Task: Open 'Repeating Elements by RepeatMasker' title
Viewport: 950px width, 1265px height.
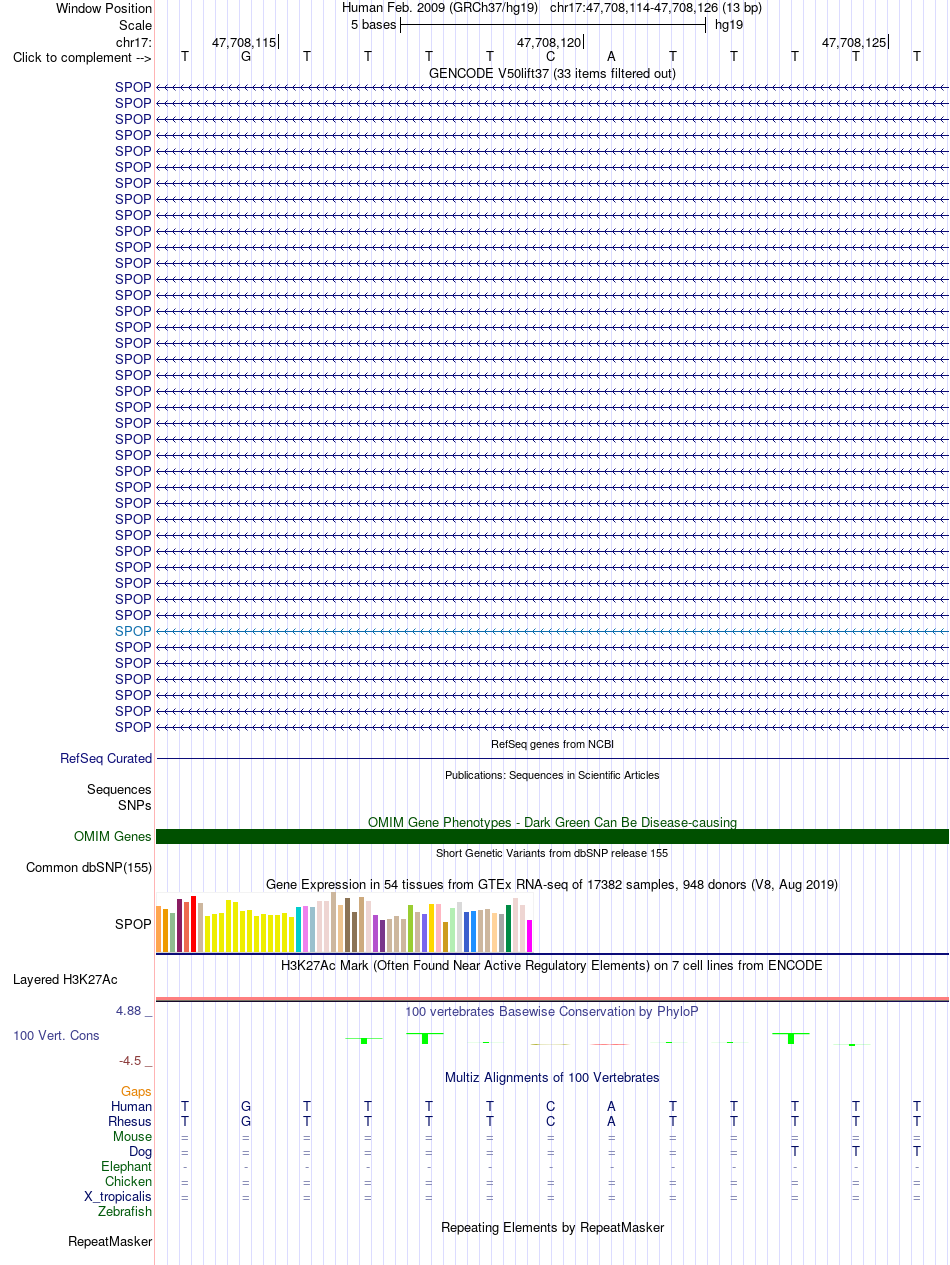Action: [x=552, y=1227]
